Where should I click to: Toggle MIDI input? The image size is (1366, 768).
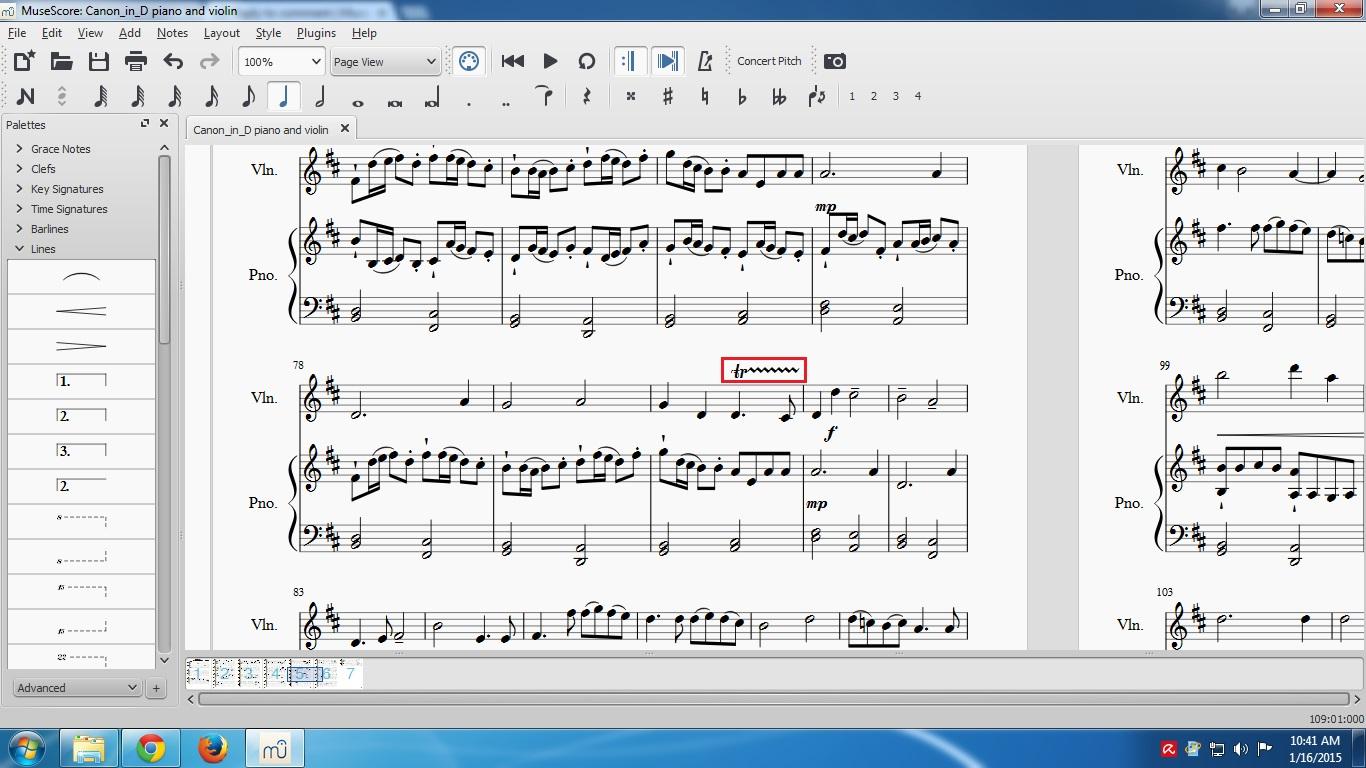[468, 61]
